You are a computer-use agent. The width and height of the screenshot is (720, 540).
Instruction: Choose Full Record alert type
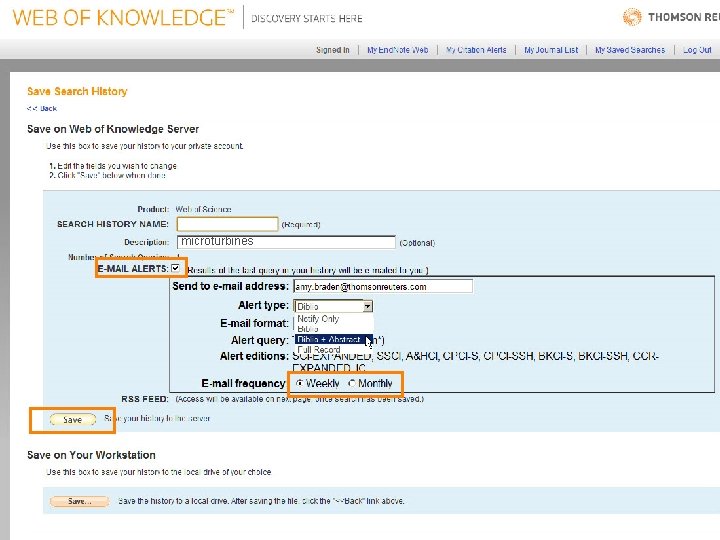tap(319, 349)
